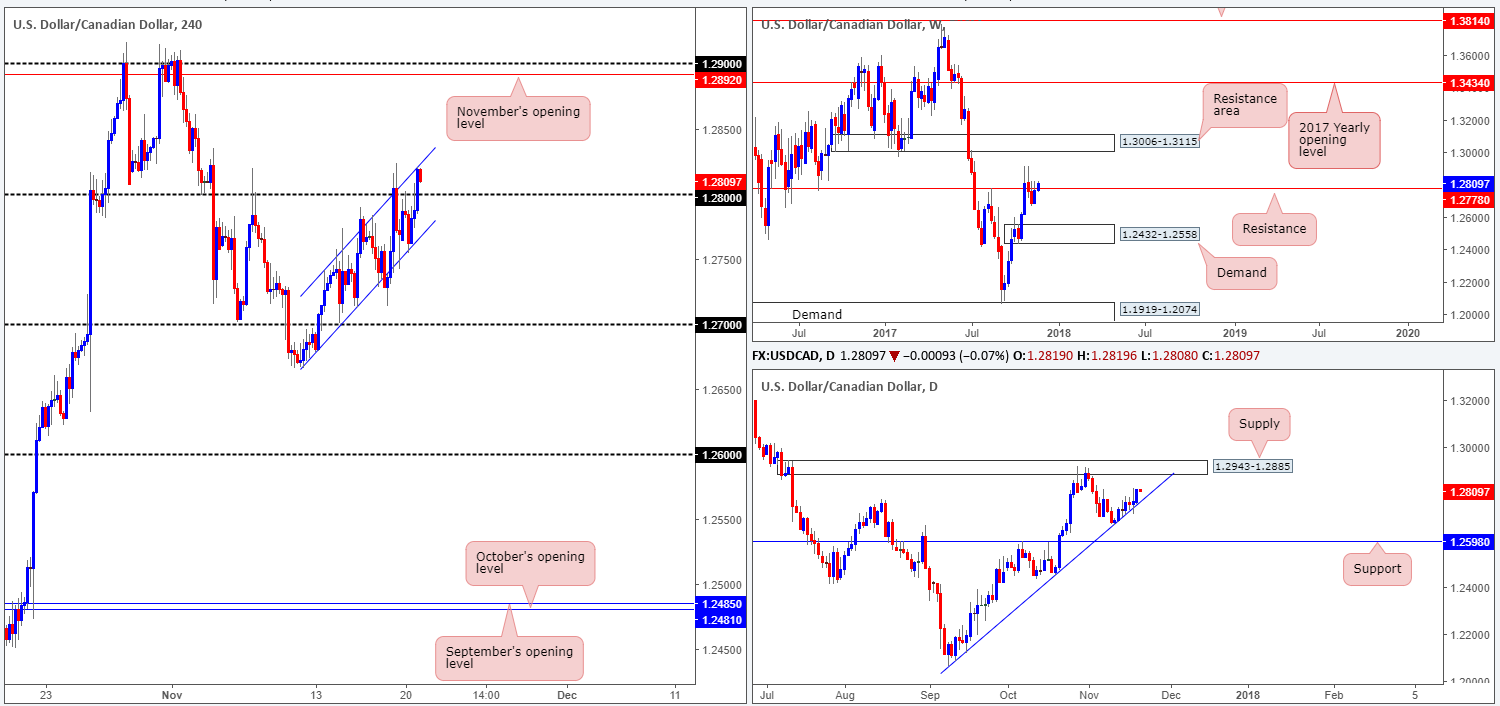Click the 2019 label on the weekly time axis
The width and height of the screenshot is (1500, 706).
click(x=1234, y=331)
